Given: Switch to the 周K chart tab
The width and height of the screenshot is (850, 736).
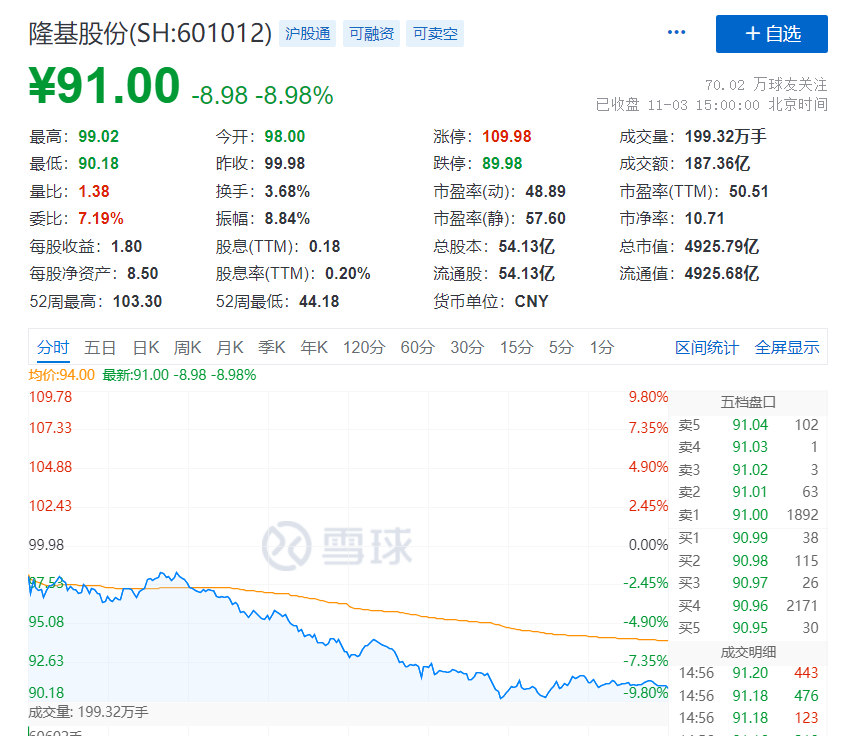Looking at the screenshot, I should pos(187,347).
